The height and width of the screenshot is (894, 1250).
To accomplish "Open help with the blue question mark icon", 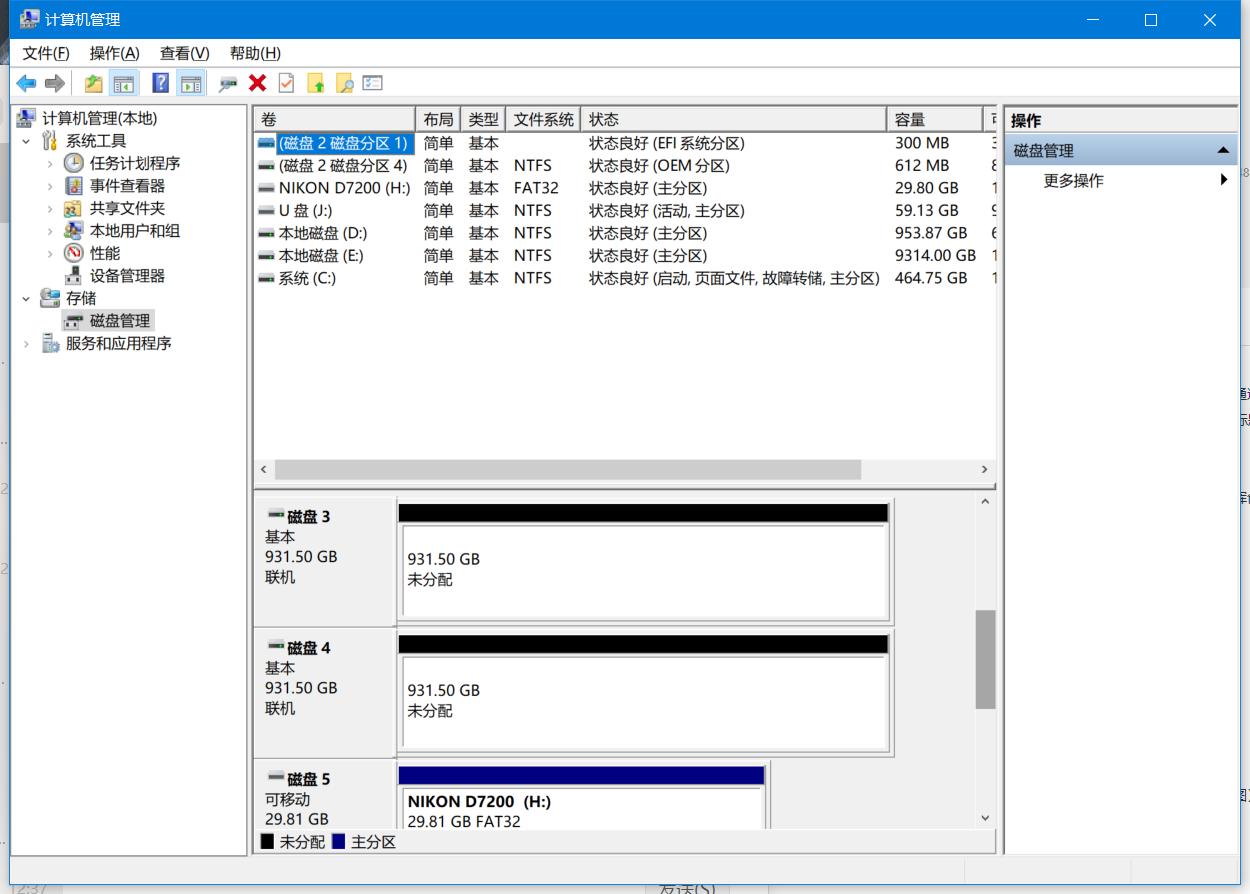I will pyautogui.click(x=160, y=84).
